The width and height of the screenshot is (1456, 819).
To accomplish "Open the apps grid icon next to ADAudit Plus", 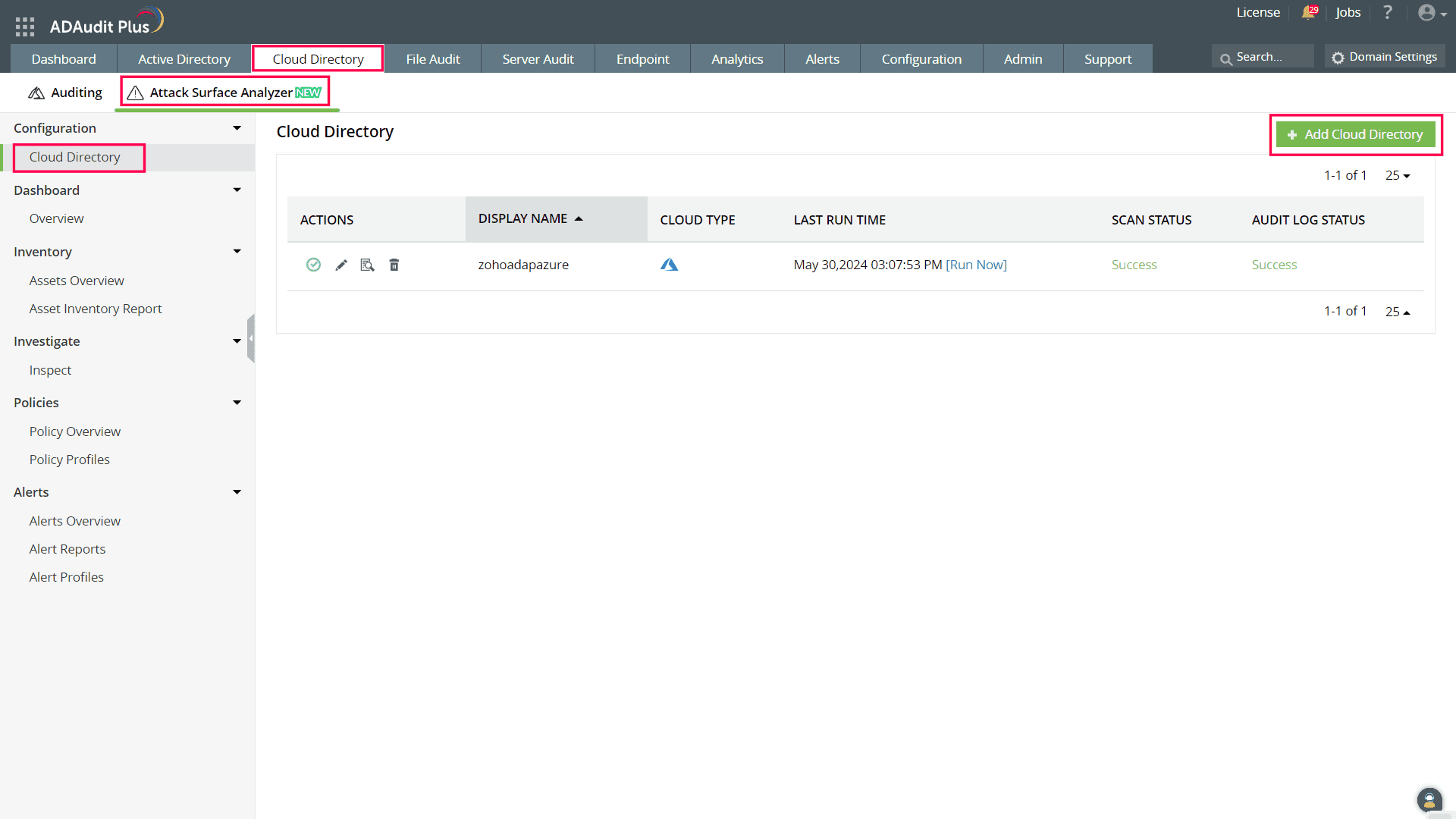I will tap(24, 25).
